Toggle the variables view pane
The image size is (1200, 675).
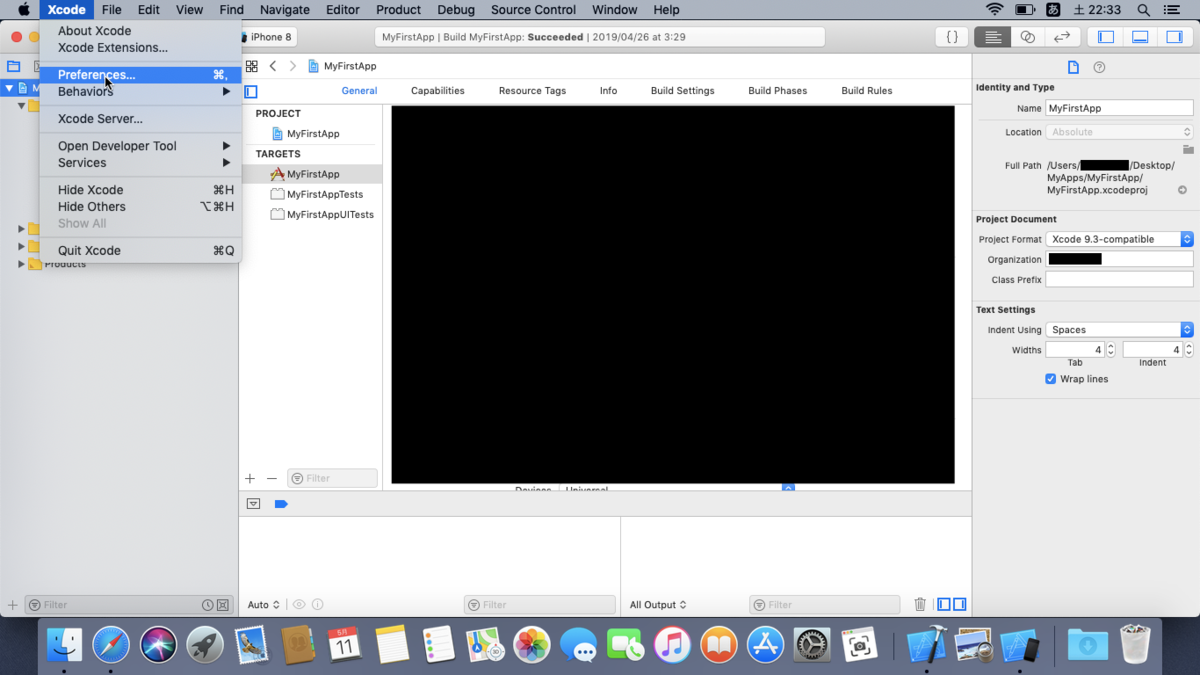(944, 605)
